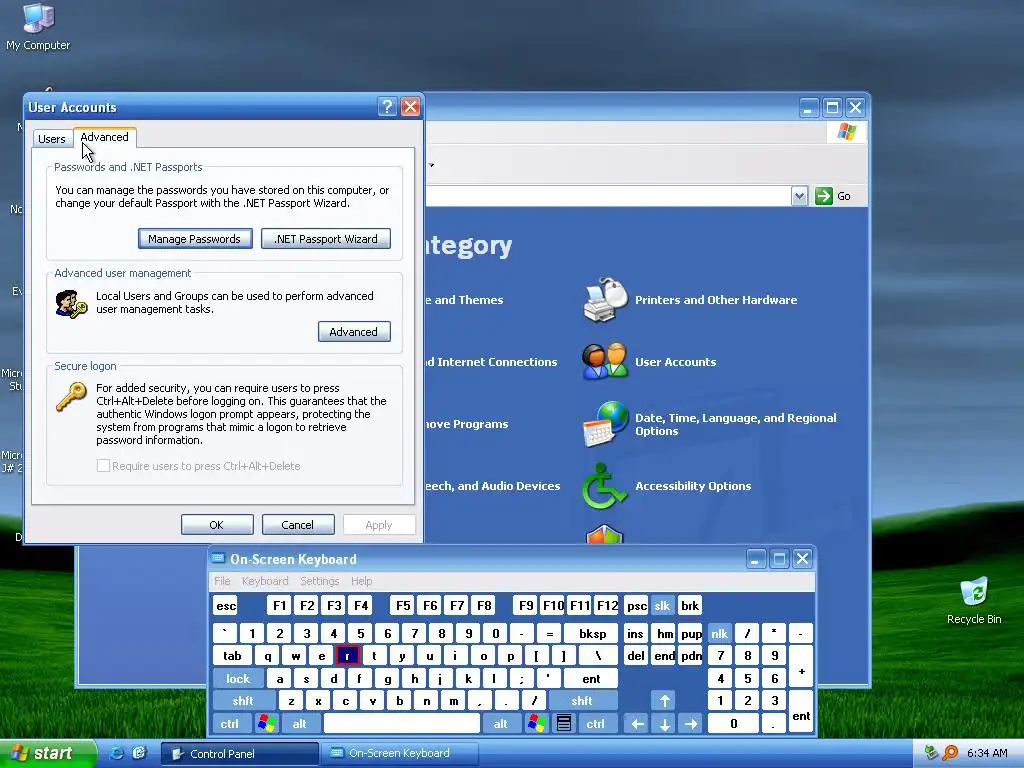The width and height of the screenshot is (1024, 768).
Task: Click the F5 function key
Action: [x=403, y=605]
